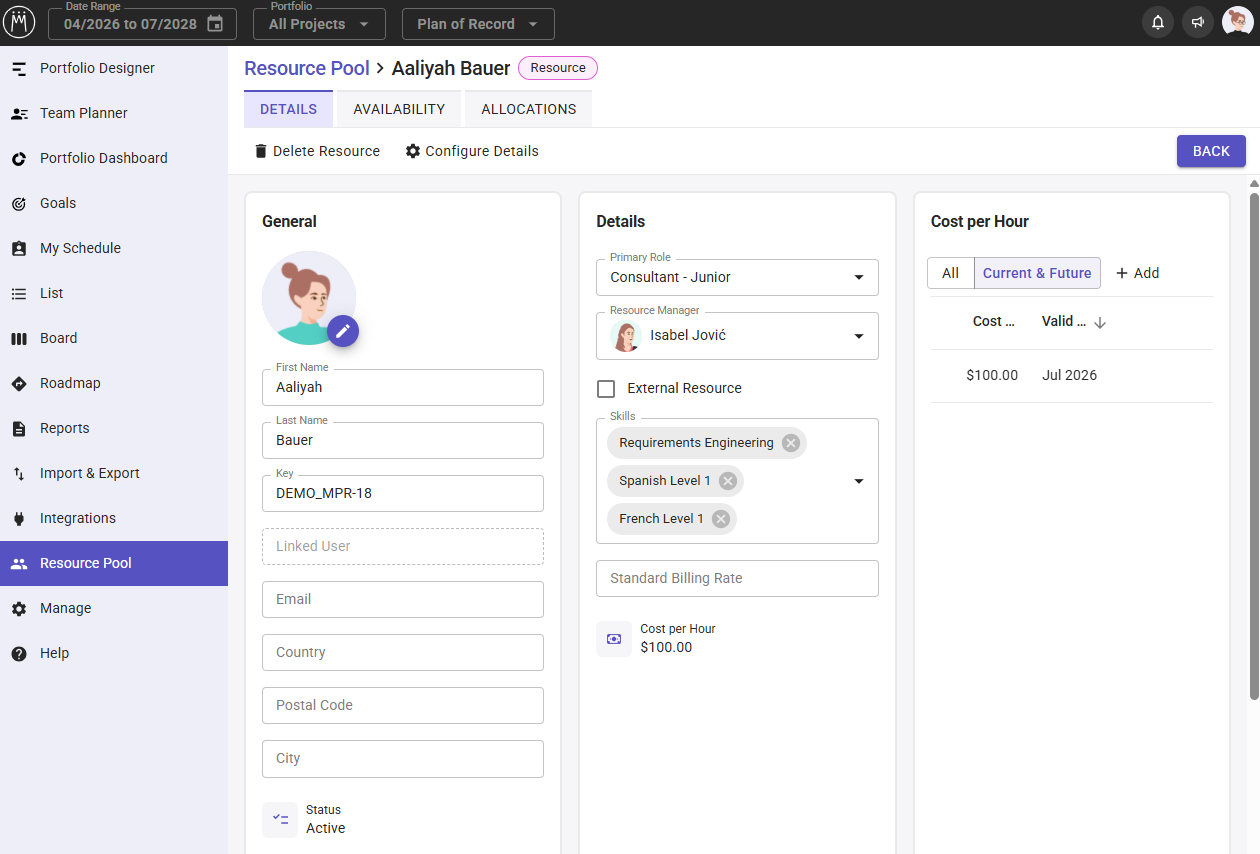Click the Delete Resource trash icon

click(261, 151)
